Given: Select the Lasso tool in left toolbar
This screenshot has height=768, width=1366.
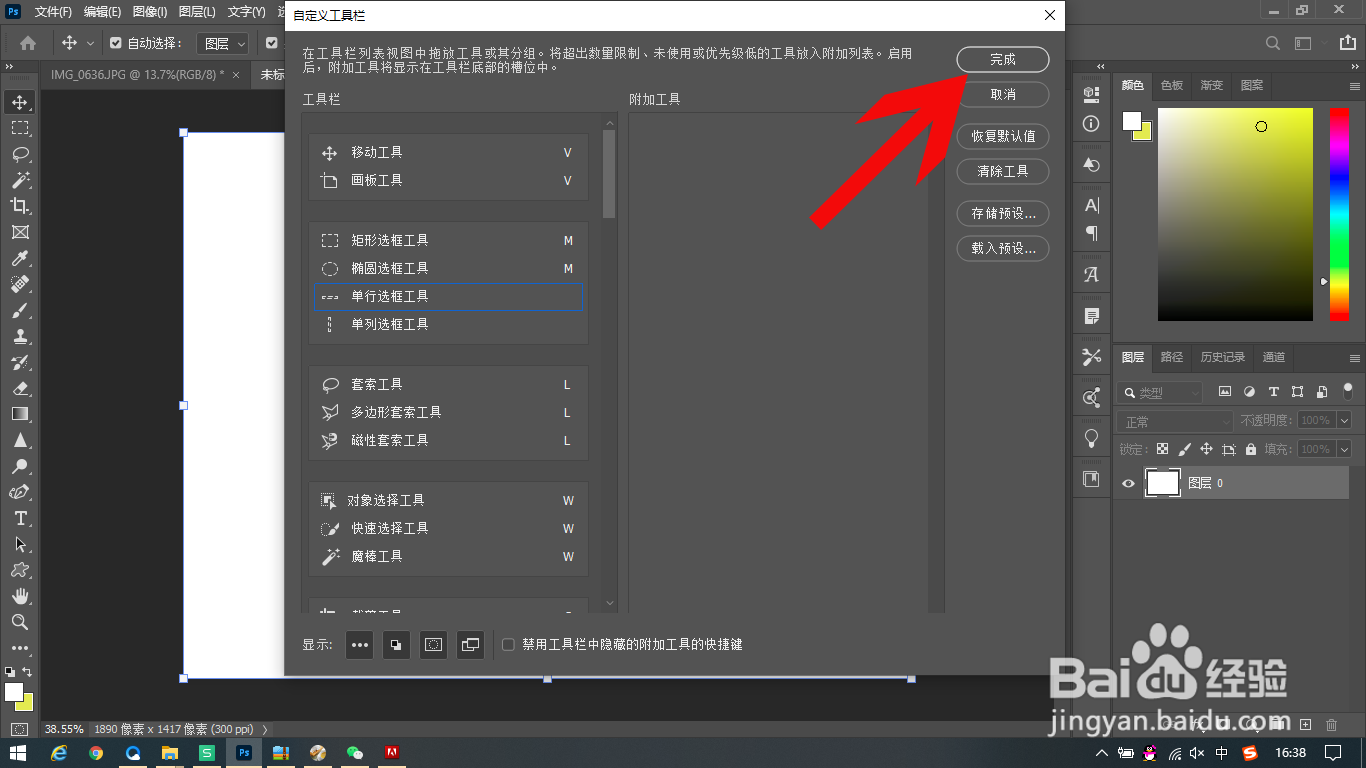Looking at the screenshot, I should [19, 154].
